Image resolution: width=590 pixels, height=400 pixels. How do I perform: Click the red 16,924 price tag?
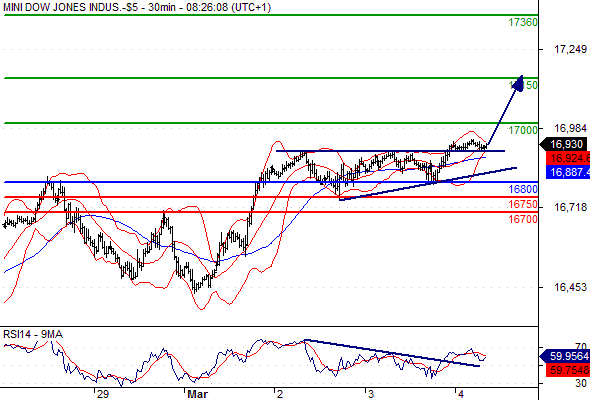tap(568, 158)
